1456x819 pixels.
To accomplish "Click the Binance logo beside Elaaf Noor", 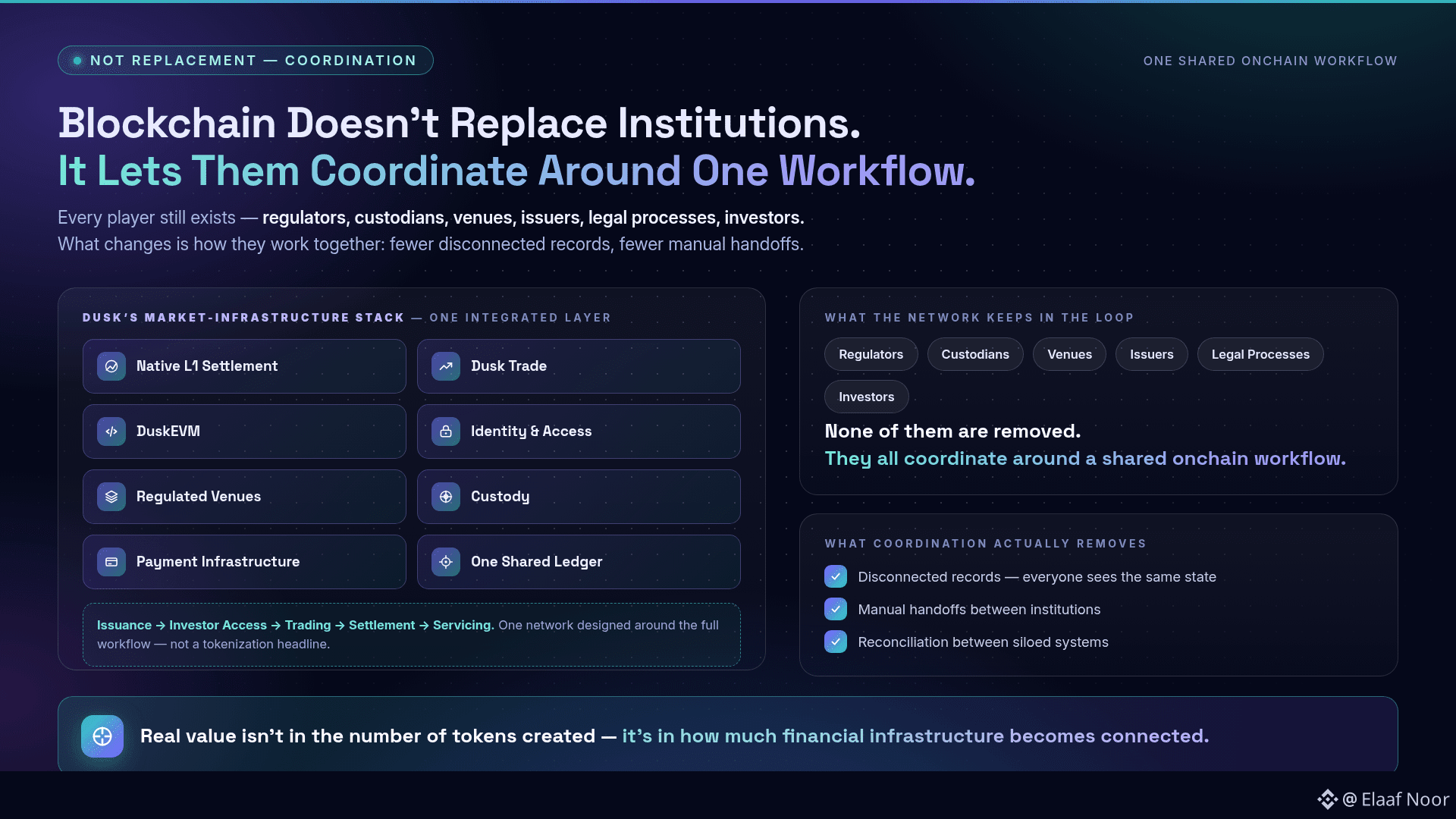I will pyautogui.click(x=1327, y=799).
